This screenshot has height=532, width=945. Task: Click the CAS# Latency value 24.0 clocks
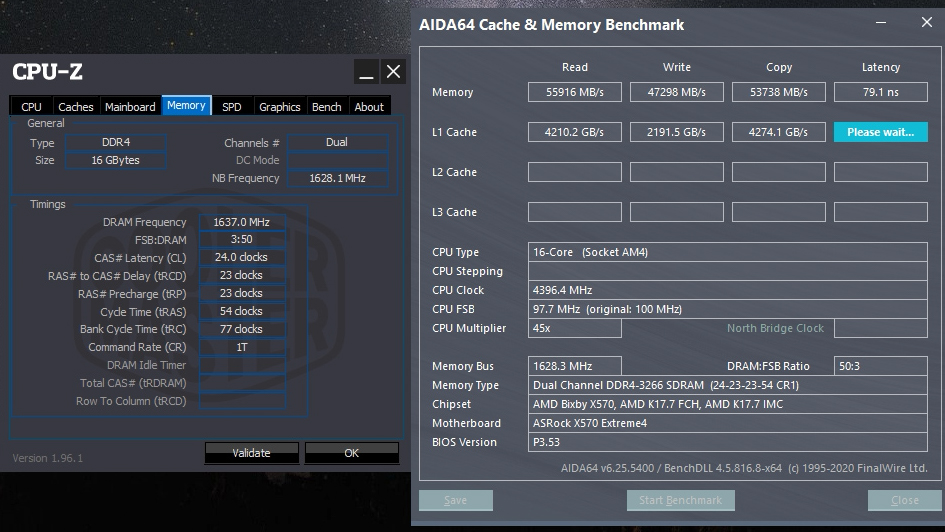(x=242, y=257)
